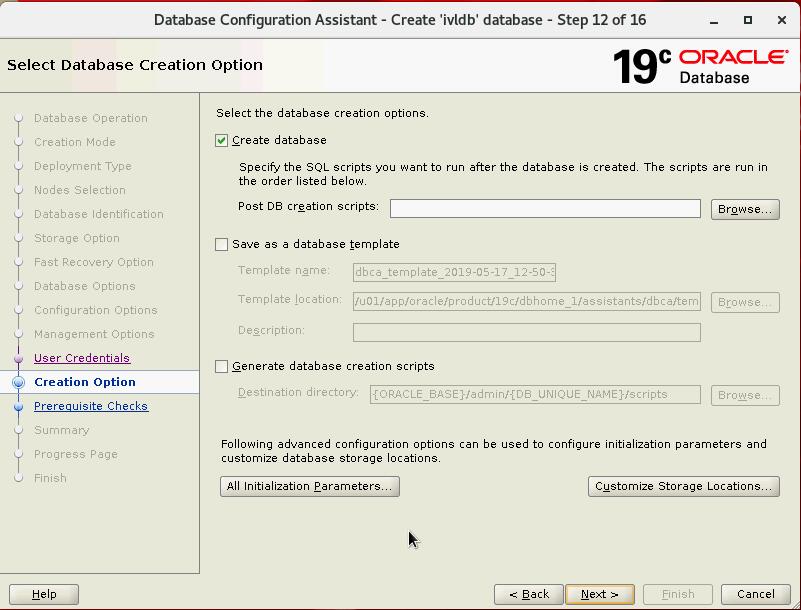Cancel the database configuration wizard
This screenshot has width=801, height=610.
click(x=756, y=594)
